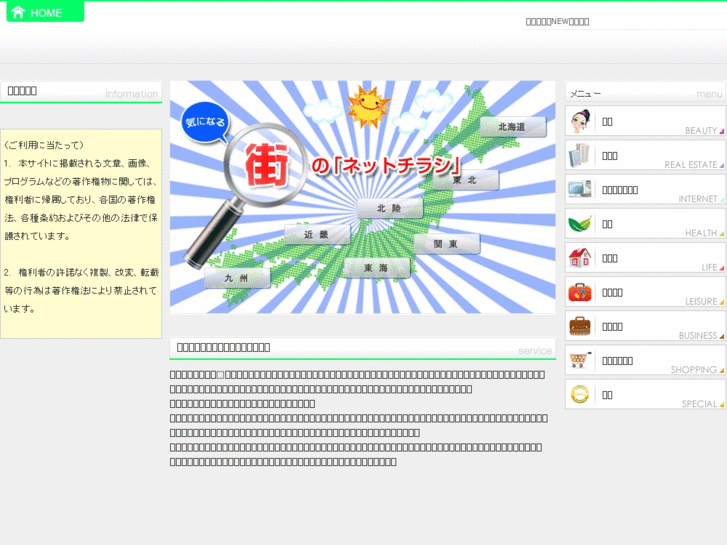727x545 pixels.
Task: Click the NEW notice text at top right
Action: coord(557,22)
